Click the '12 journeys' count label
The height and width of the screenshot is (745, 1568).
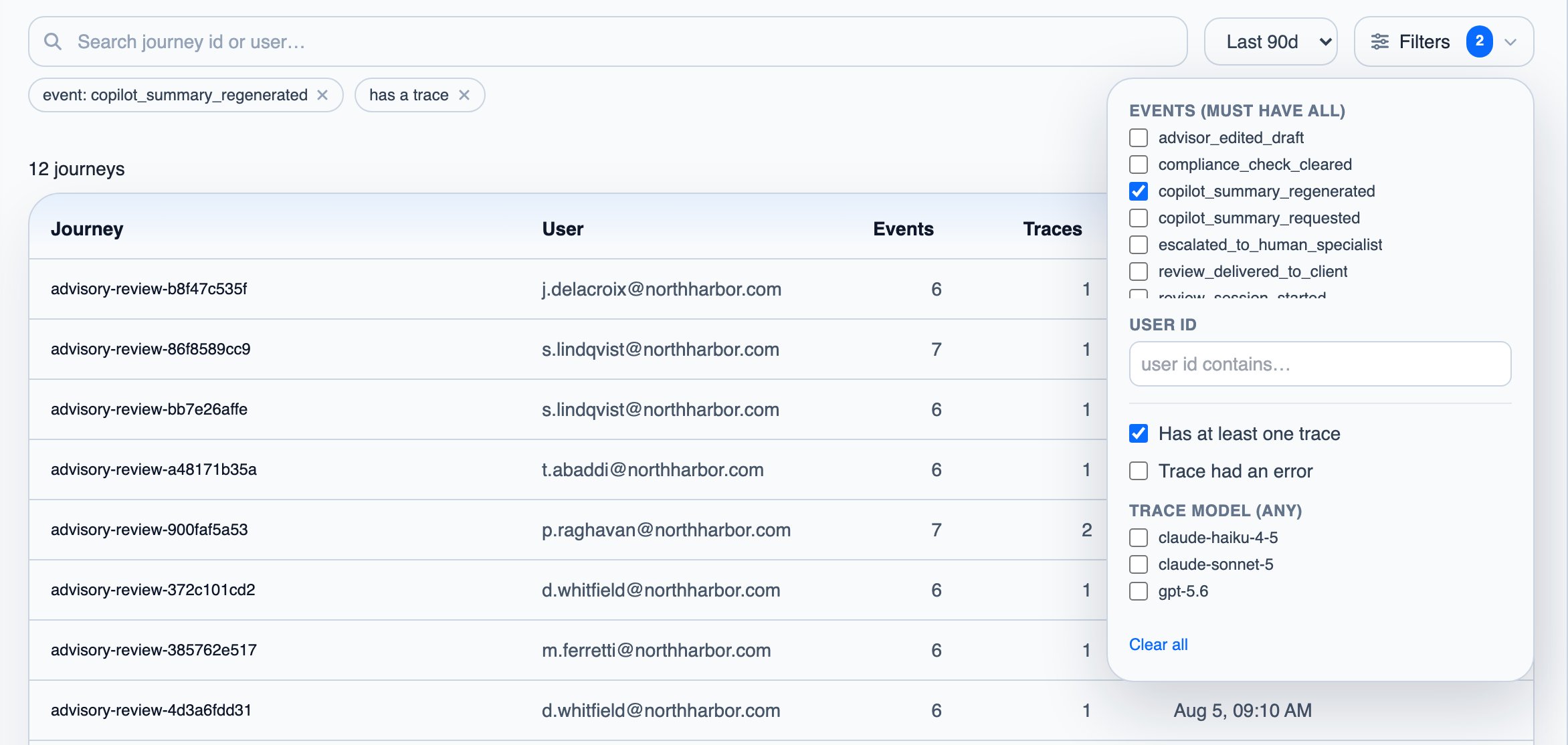[x=76, y=169]
